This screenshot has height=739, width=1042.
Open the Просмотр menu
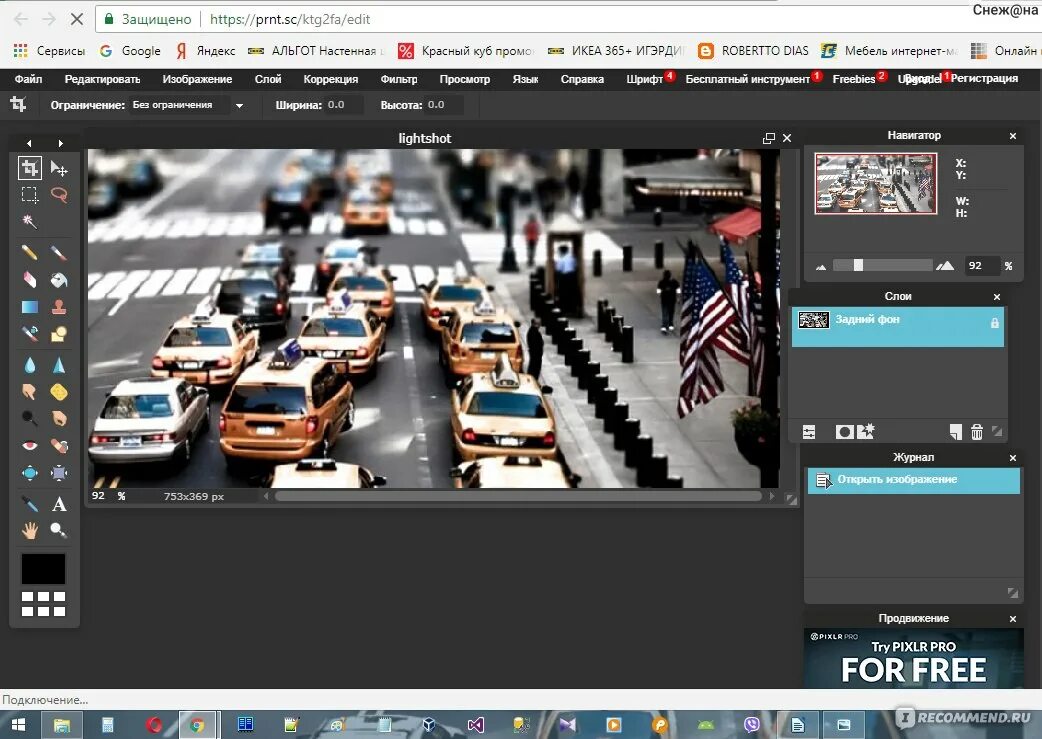(x=465, y=79)
